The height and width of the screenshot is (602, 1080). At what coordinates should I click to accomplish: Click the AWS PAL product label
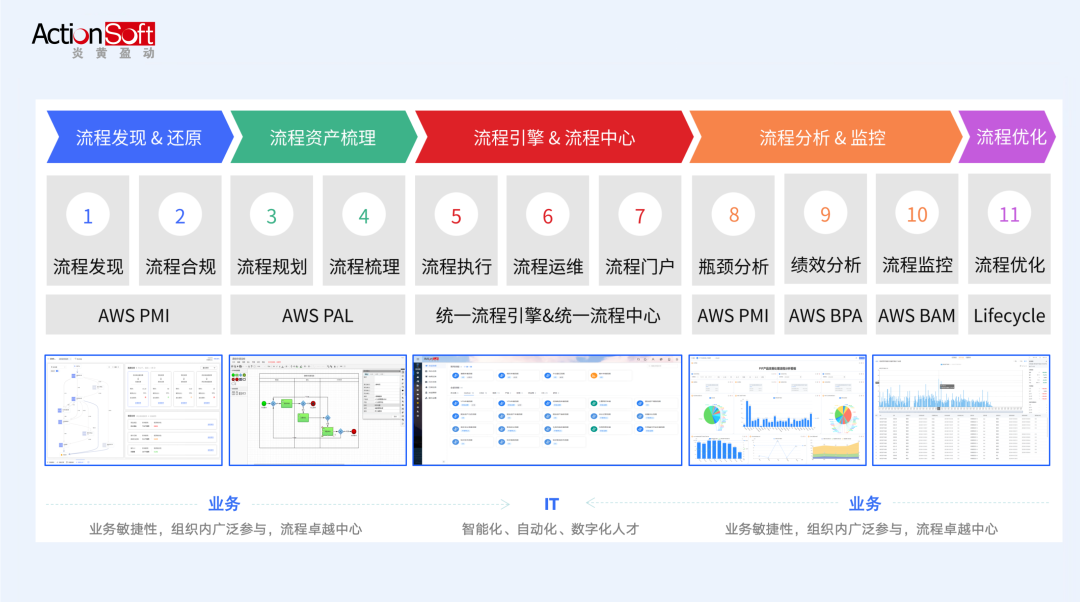(x=317, y=315)
